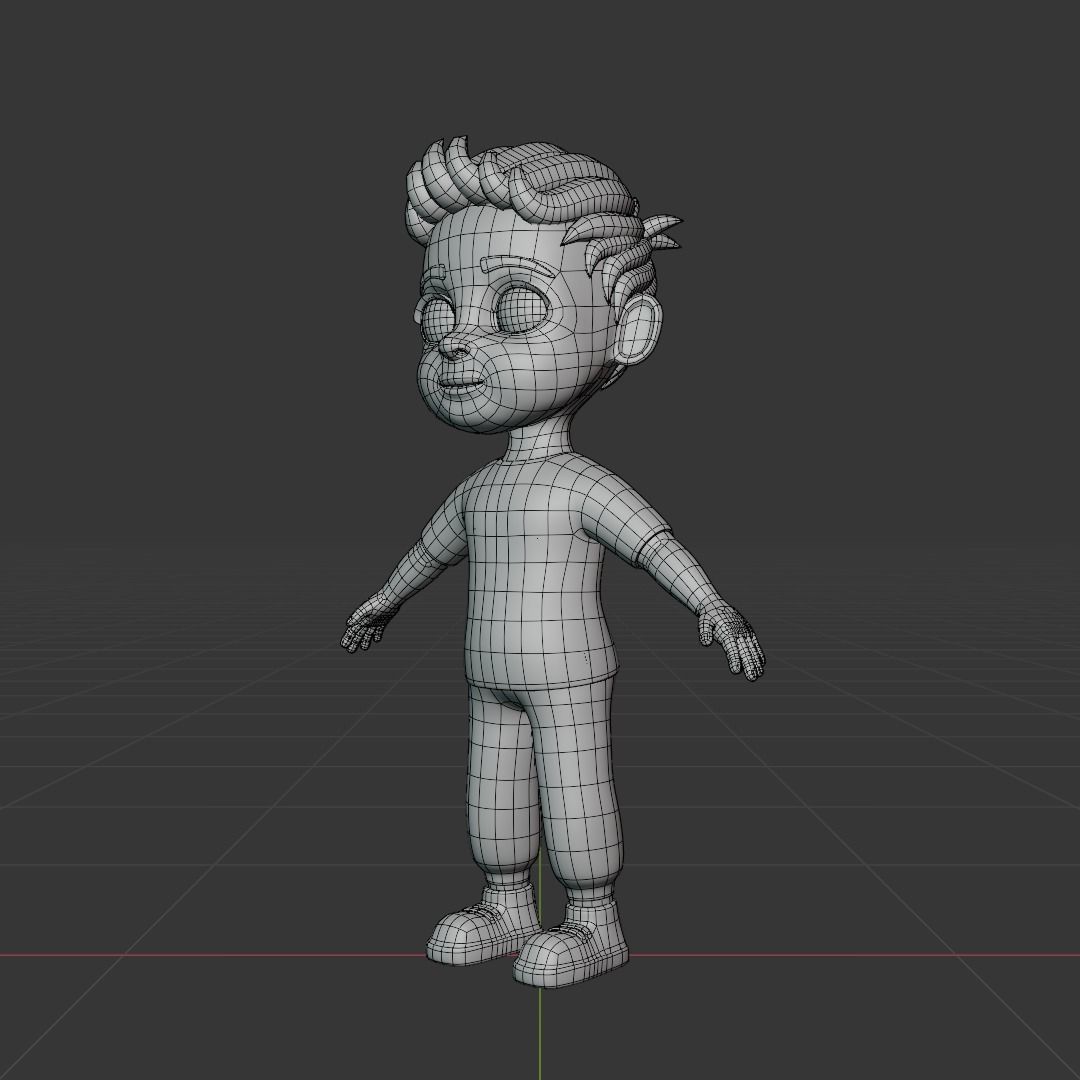1080x1080 pixels.
Task: Click the character's thick eyebrow
Action: [518, 265]
